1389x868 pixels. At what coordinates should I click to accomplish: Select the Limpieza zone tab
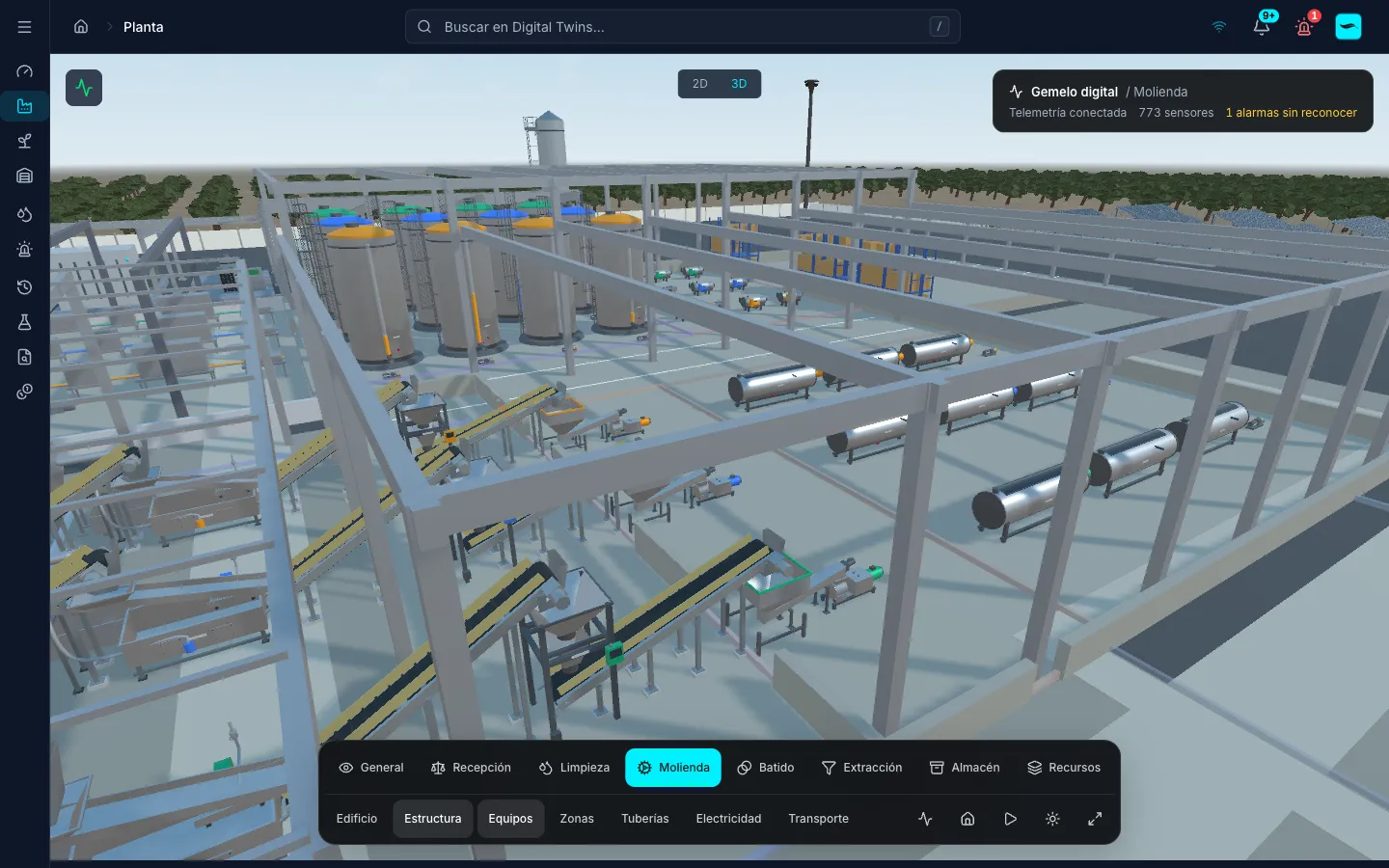(574, 768)
